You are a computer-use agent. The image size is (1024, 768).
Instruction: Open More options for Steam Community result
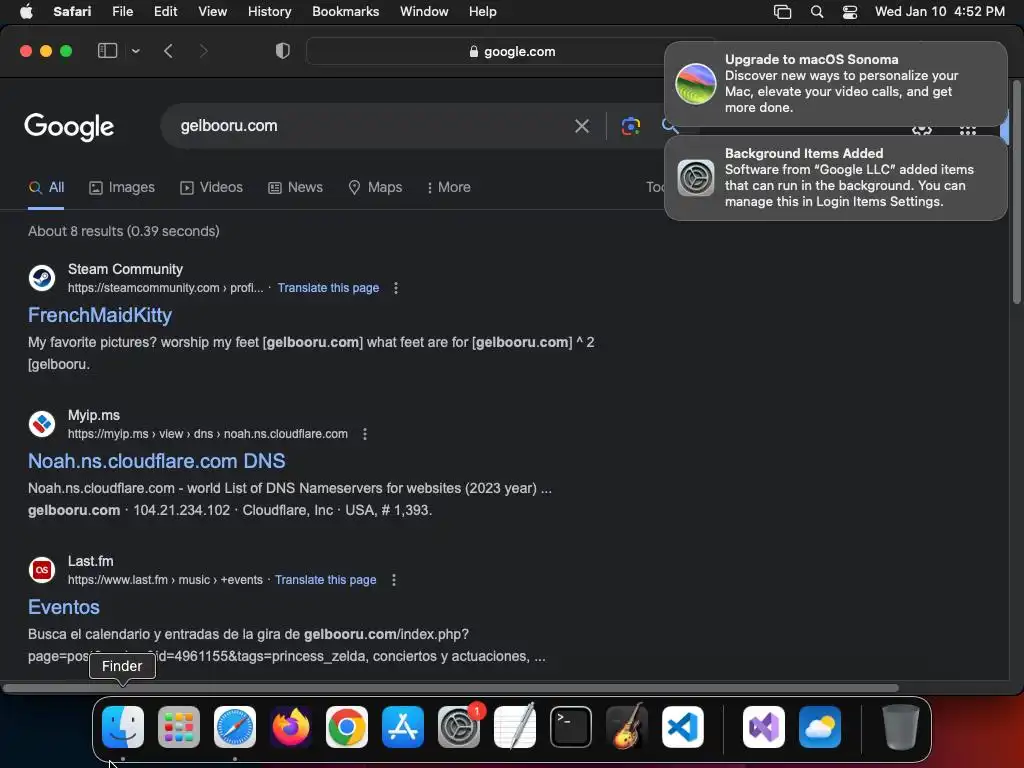click(396, 288)
